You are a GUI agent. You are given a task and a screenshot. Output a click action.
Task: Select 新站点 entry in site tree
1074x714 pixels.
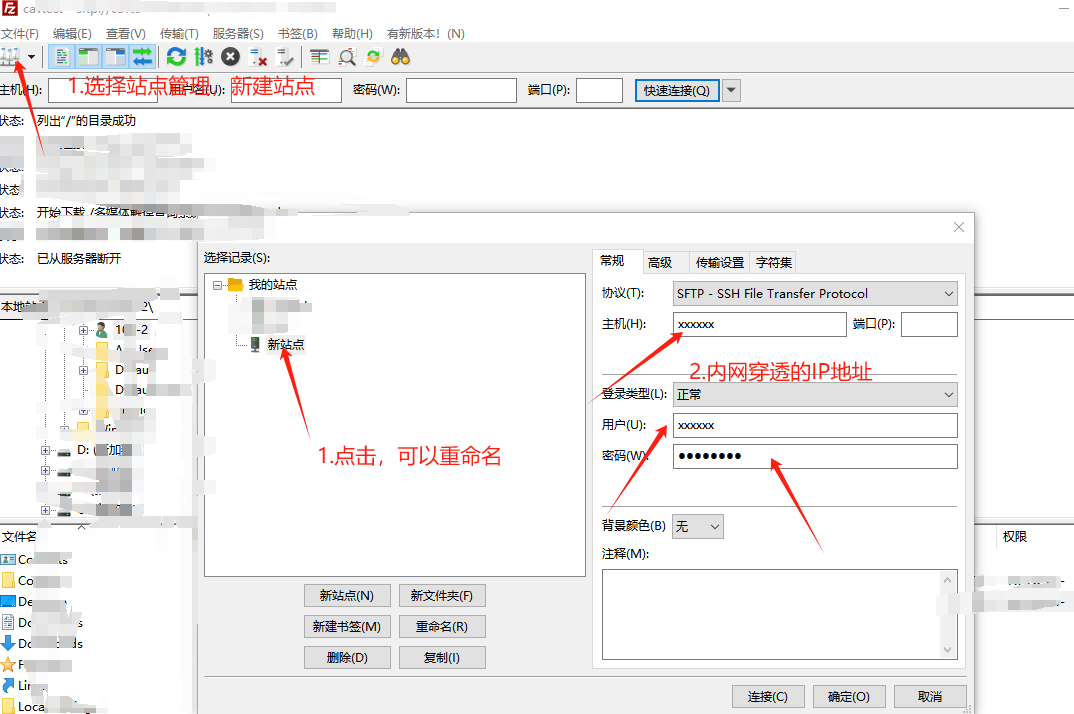pyautogui.click(x=285, y=345)
